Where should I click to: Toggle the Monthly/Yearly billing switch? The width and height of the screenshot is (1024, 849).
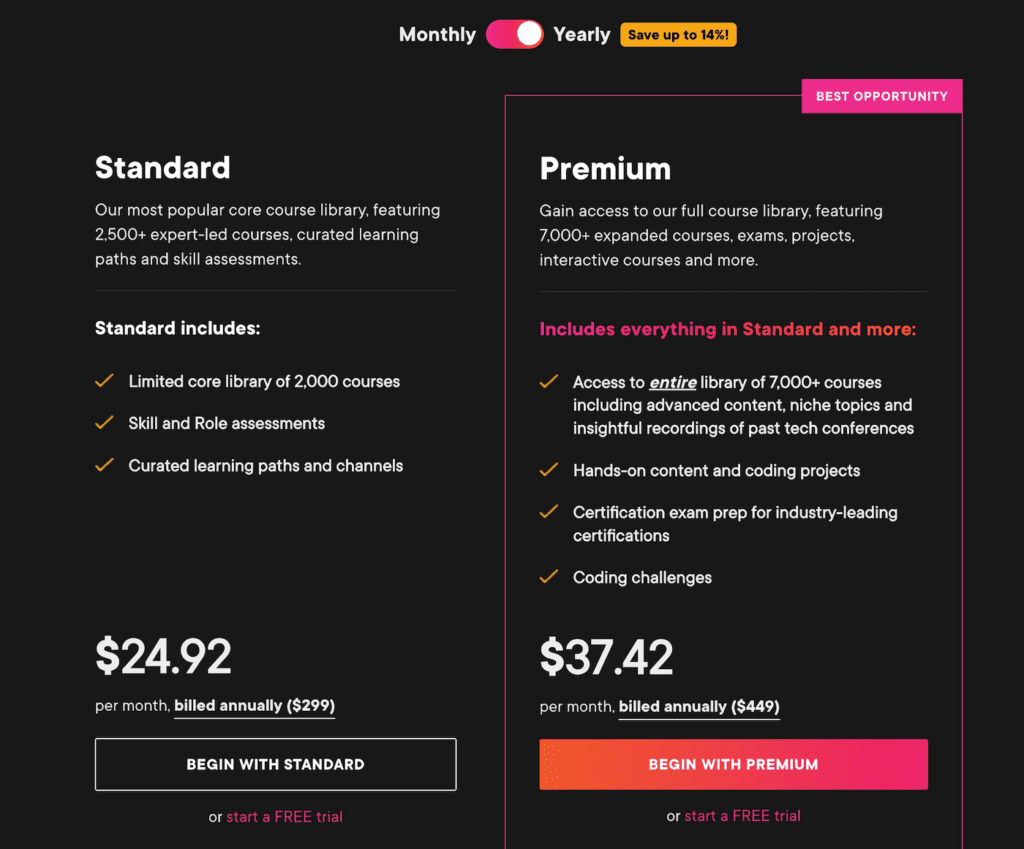click(514, 33)
